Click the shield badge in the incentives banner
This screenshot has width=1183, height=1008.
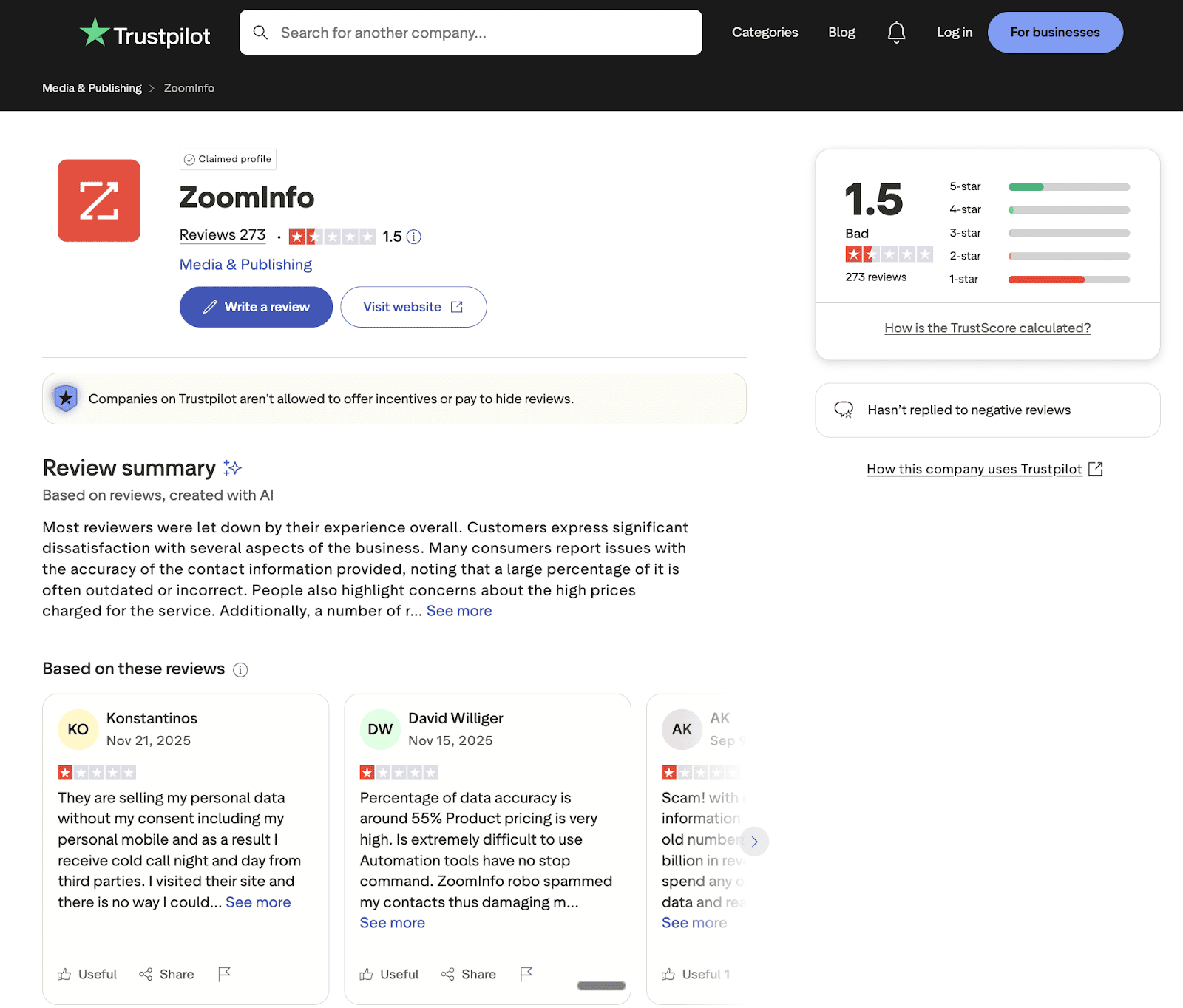[x=66, y=398]
